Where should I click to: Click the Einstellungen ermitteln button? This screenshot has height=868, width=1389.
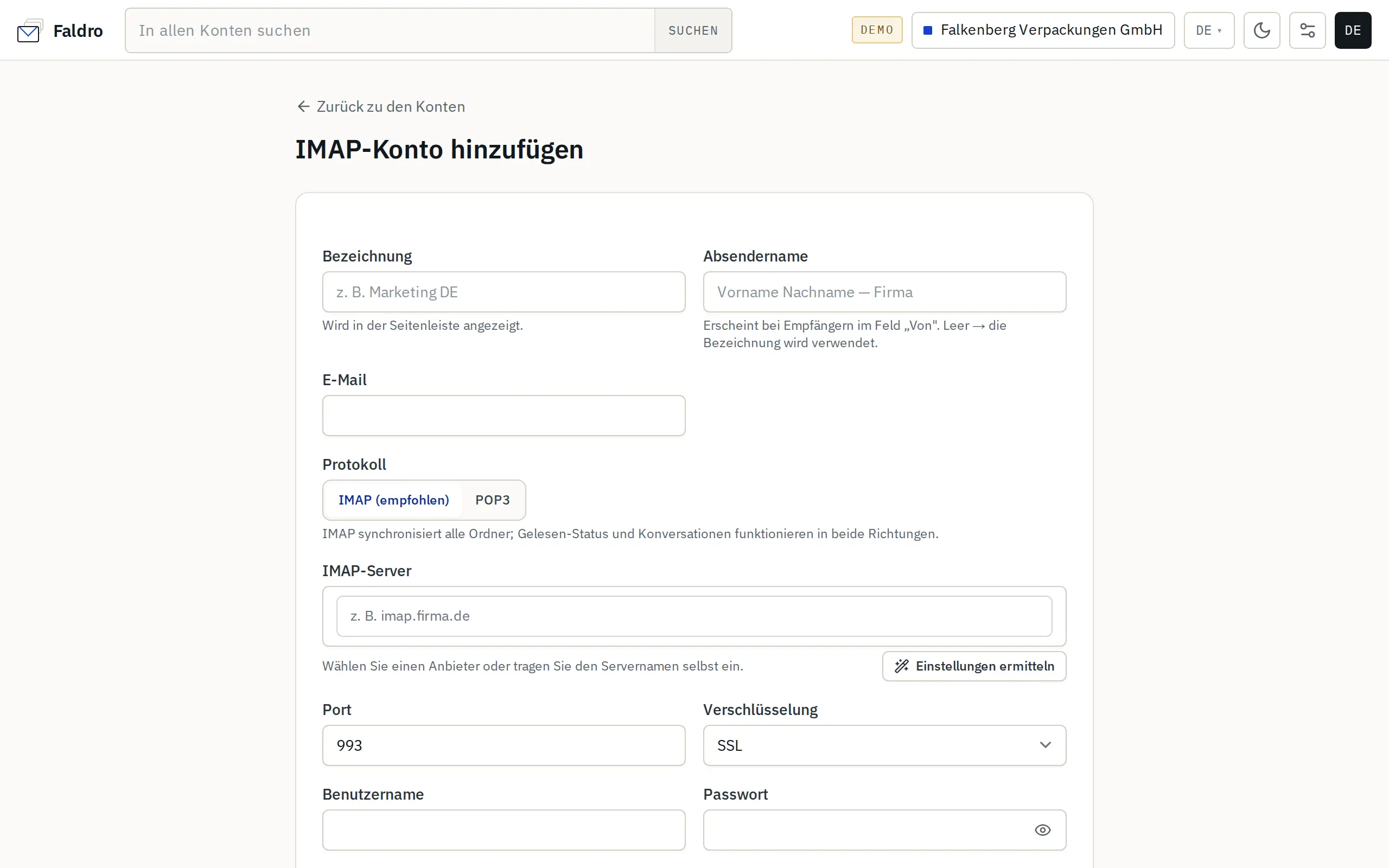pos(974,666)
